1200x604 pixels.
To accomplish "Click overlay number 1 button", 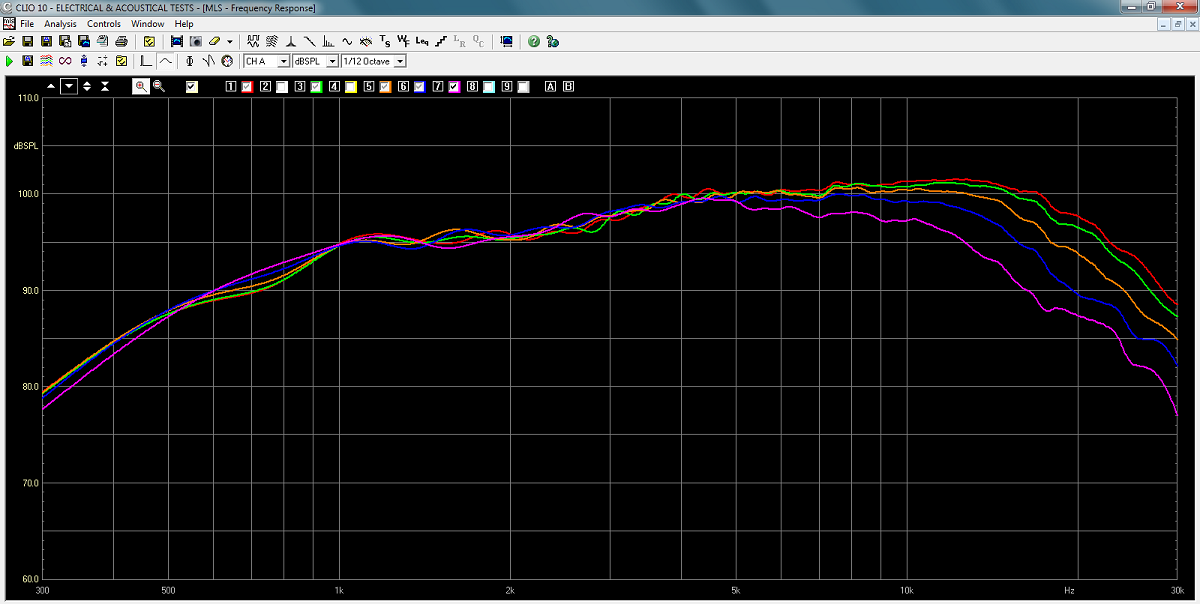I will pos(231,86).
